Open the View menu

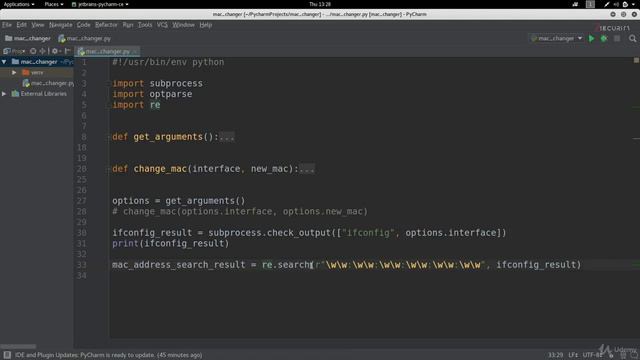[x=38, y=25]
